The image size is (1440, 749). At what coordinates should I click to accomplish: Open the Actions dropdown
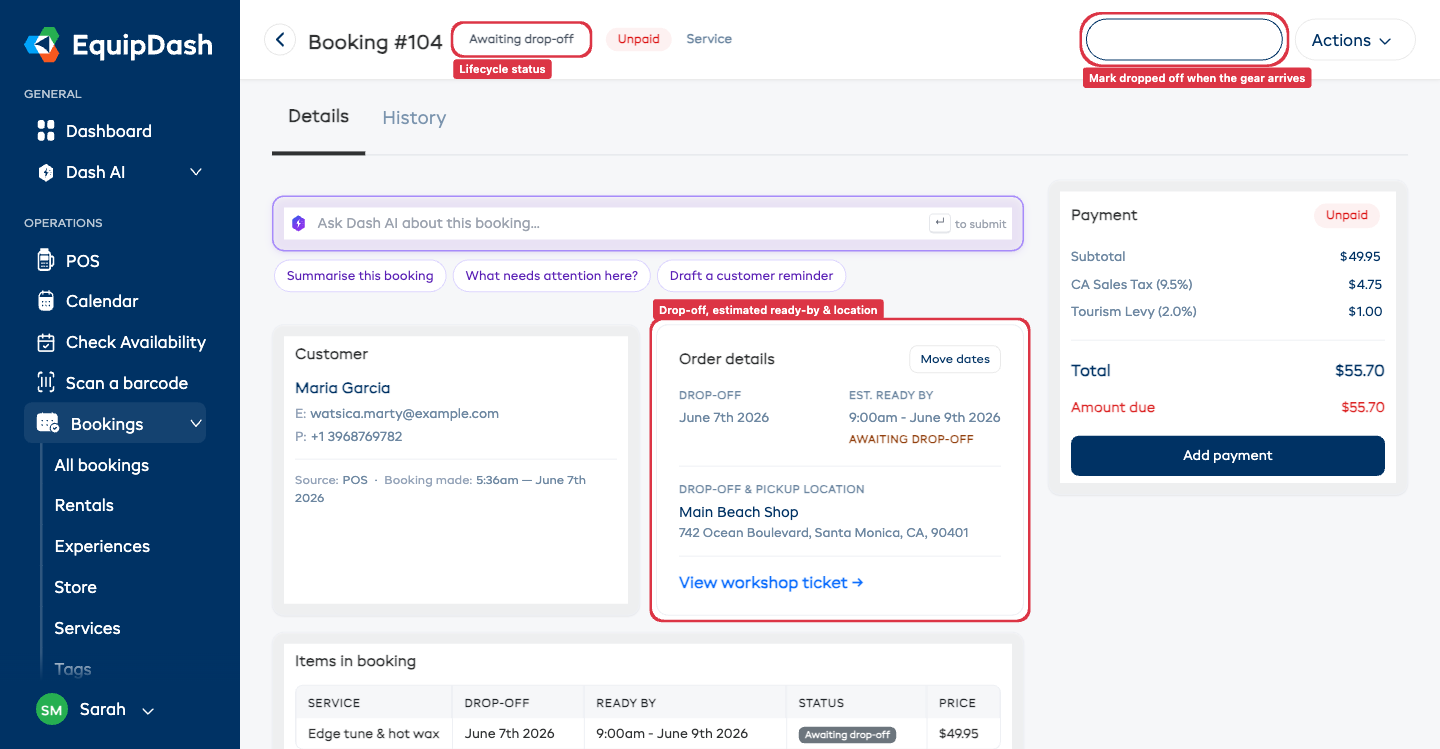coord(1355,40)
